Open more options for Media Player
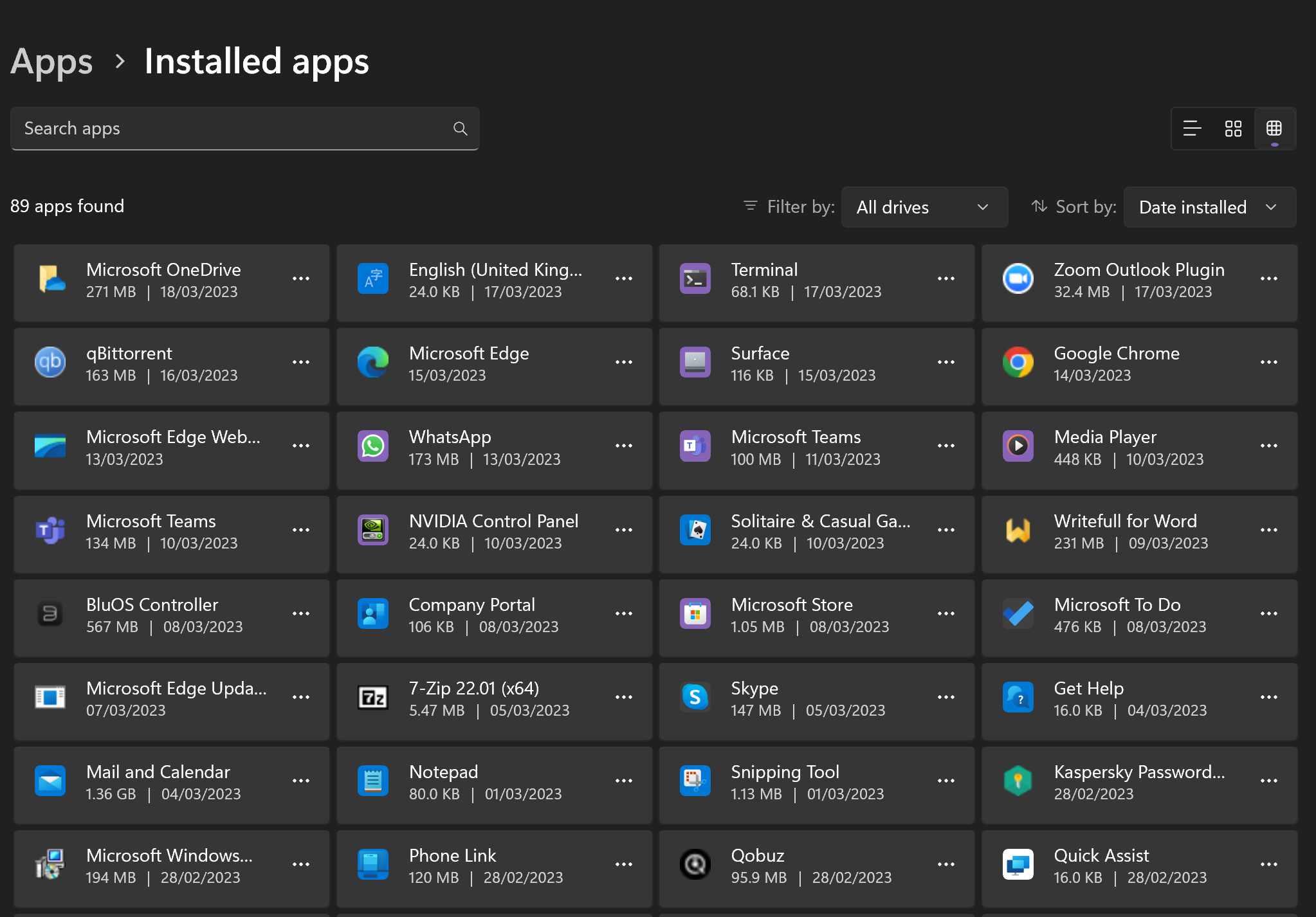This screenshot has height=917, width=1316. pyautogui.click(x=1269, y=446)
